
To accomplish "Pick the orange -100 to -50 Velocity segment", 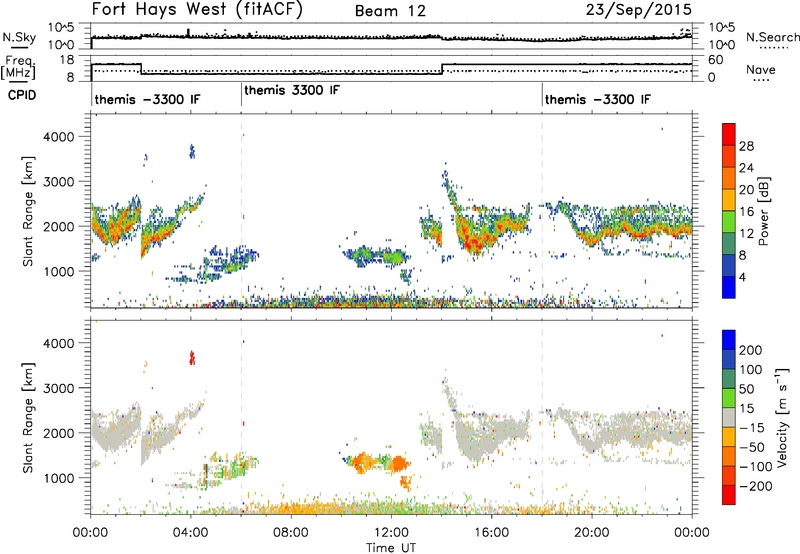I will tap(729, 457).
